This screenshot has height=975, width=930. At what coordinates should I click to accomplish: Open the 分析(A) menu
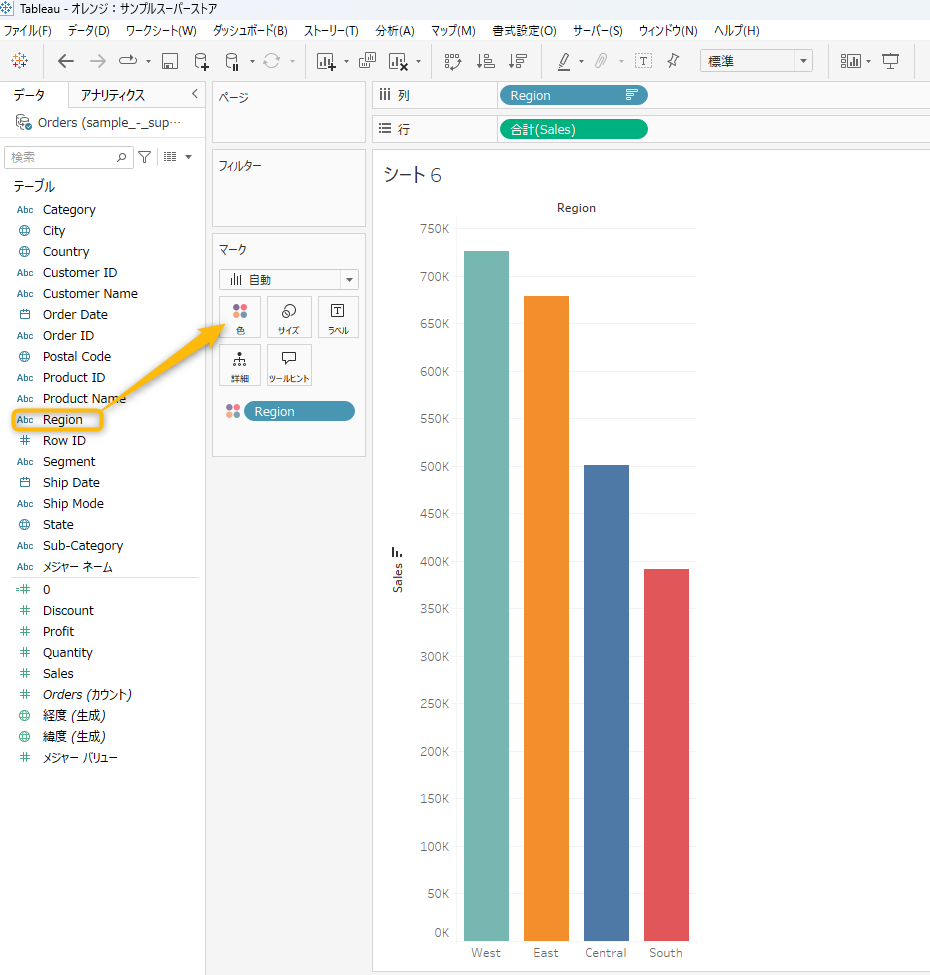394,31
